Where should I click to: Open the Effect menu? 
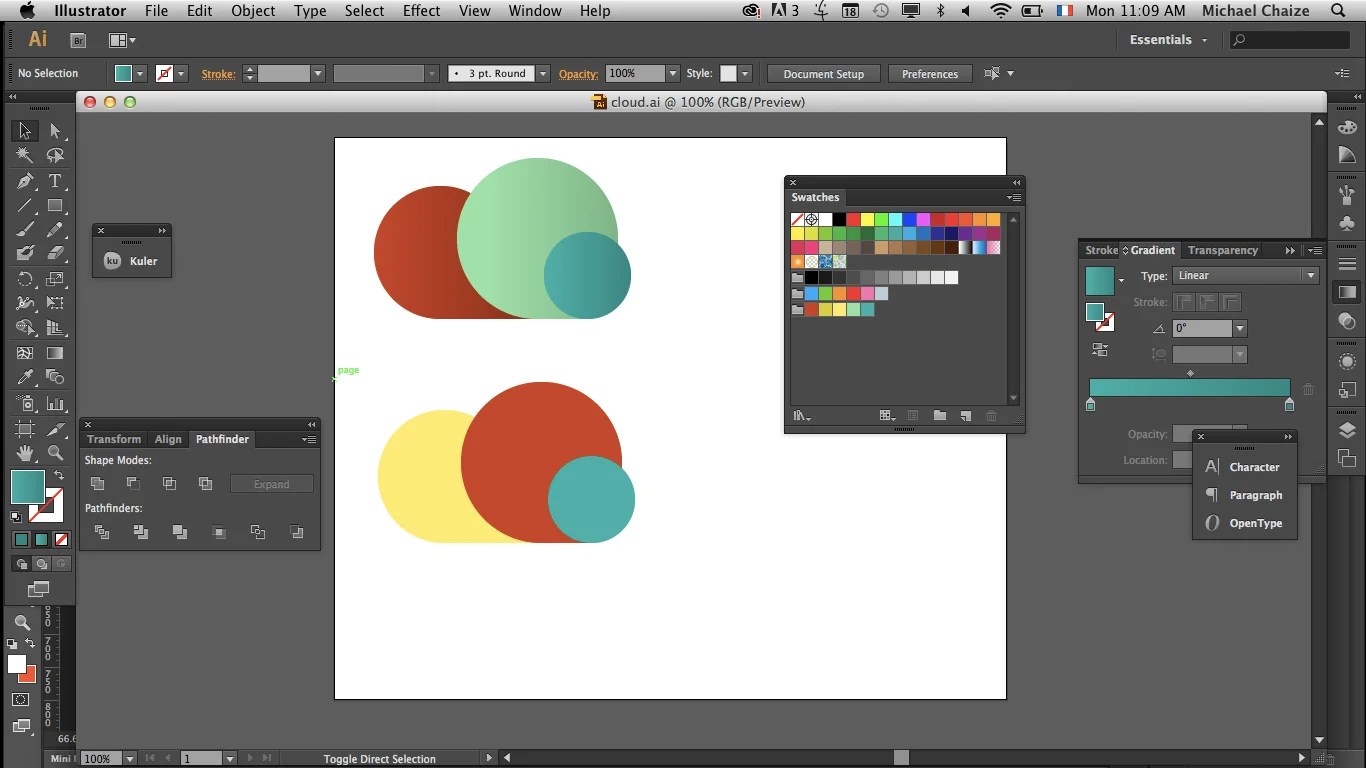click(x=421, y=11)
